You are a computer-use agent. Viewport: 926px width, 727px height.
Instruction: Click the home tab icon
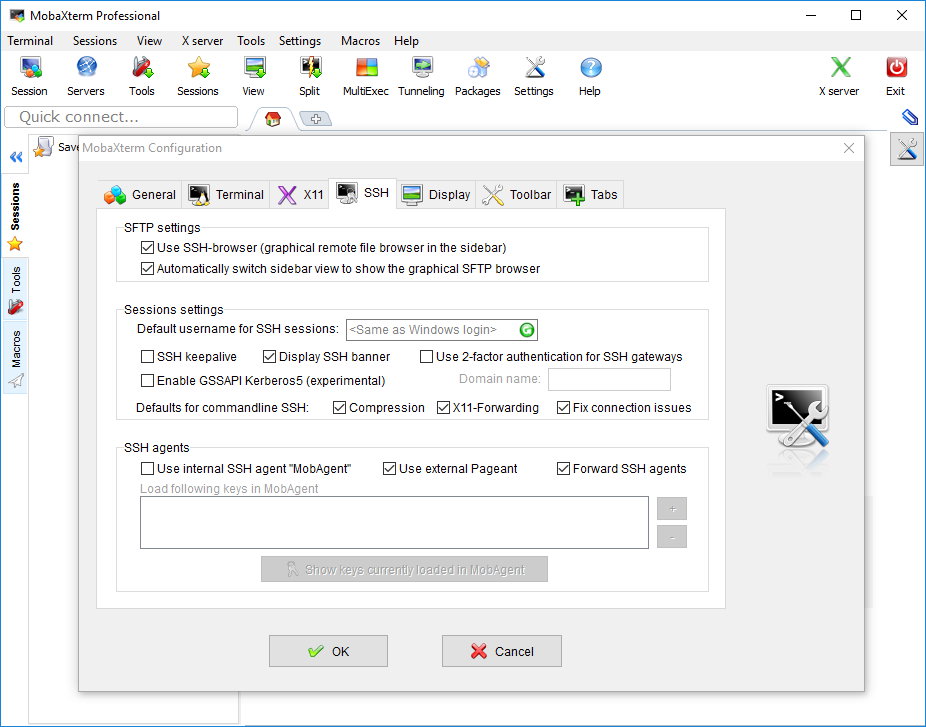pos(273,119)
